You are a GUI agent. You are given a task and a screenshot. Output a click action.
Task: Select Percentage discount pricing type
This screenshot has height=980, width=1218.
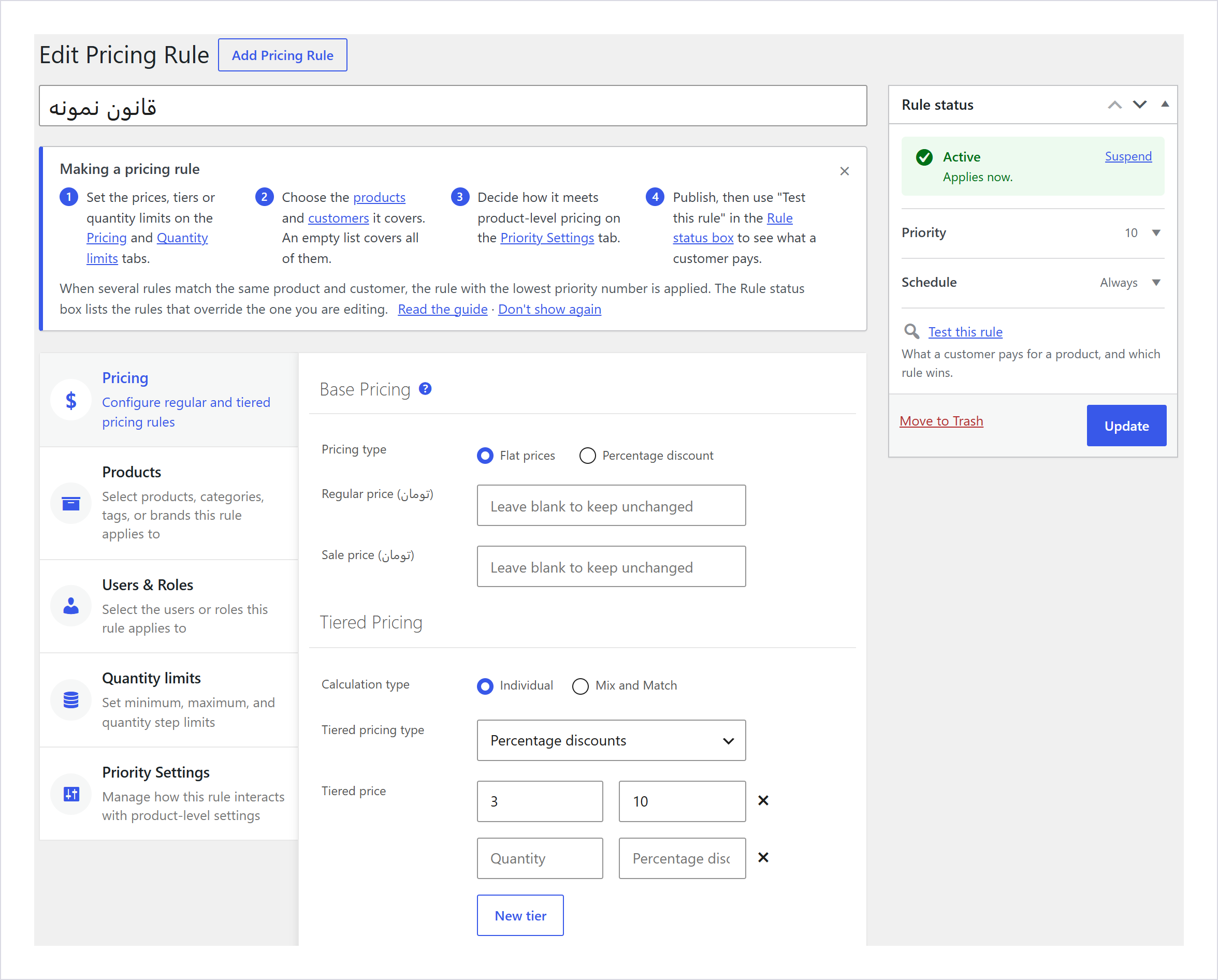click(588, 455)
